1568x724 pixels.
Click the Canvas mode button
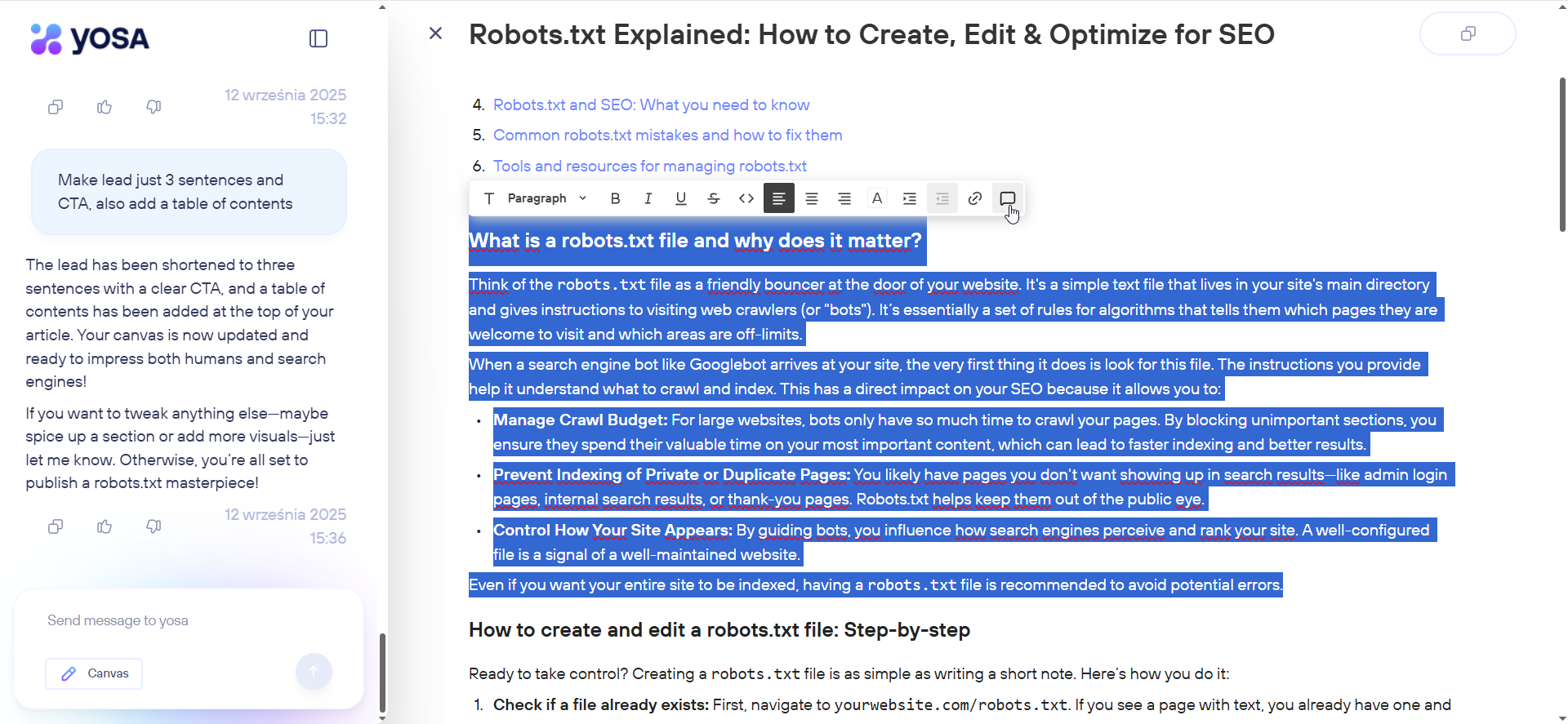point(94,673)
